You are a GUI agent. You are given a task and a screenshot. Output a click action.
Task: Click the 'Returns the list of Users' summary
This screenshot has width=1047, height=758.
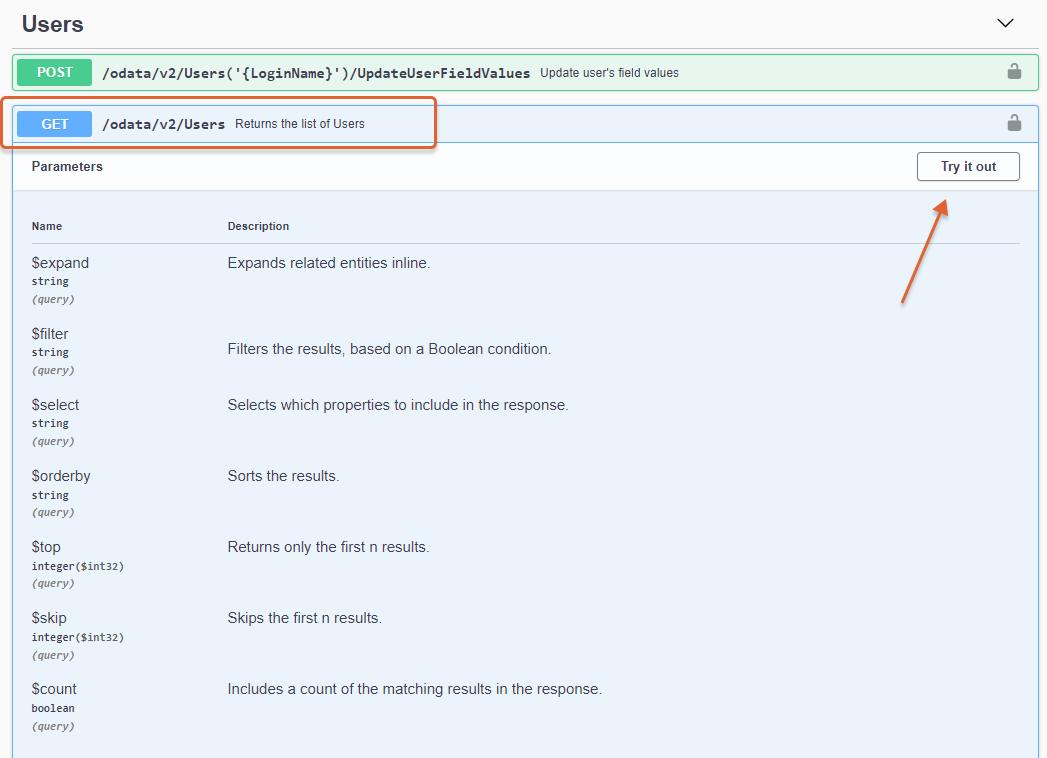pyautogui.click(x=299, y=124)
